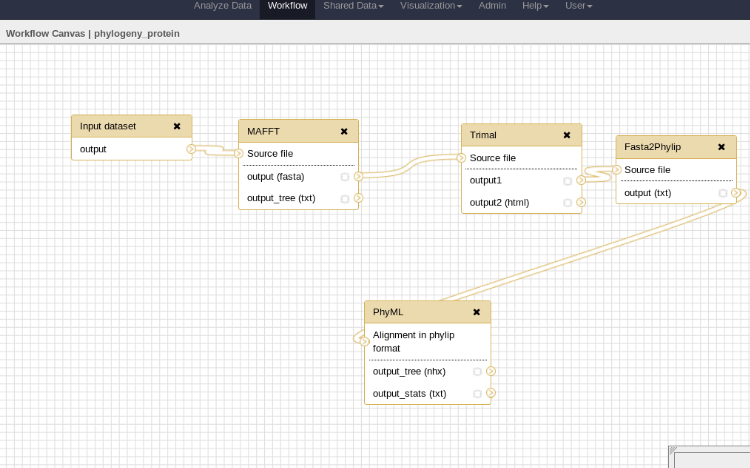The image size is (750, 468).
Task: Mark MAFFT output_tree (txt) as workflow output
Action: 345,199
